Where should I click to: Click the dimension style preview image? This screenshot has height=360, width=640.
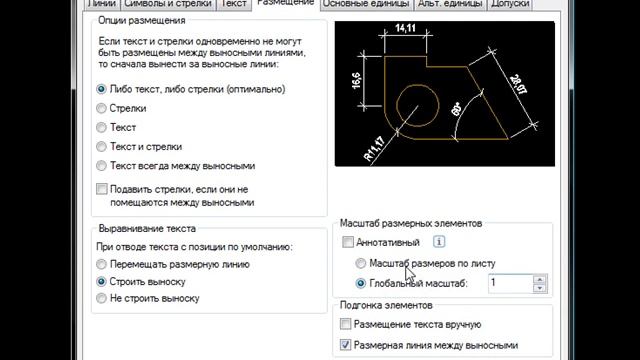(444, 94)
